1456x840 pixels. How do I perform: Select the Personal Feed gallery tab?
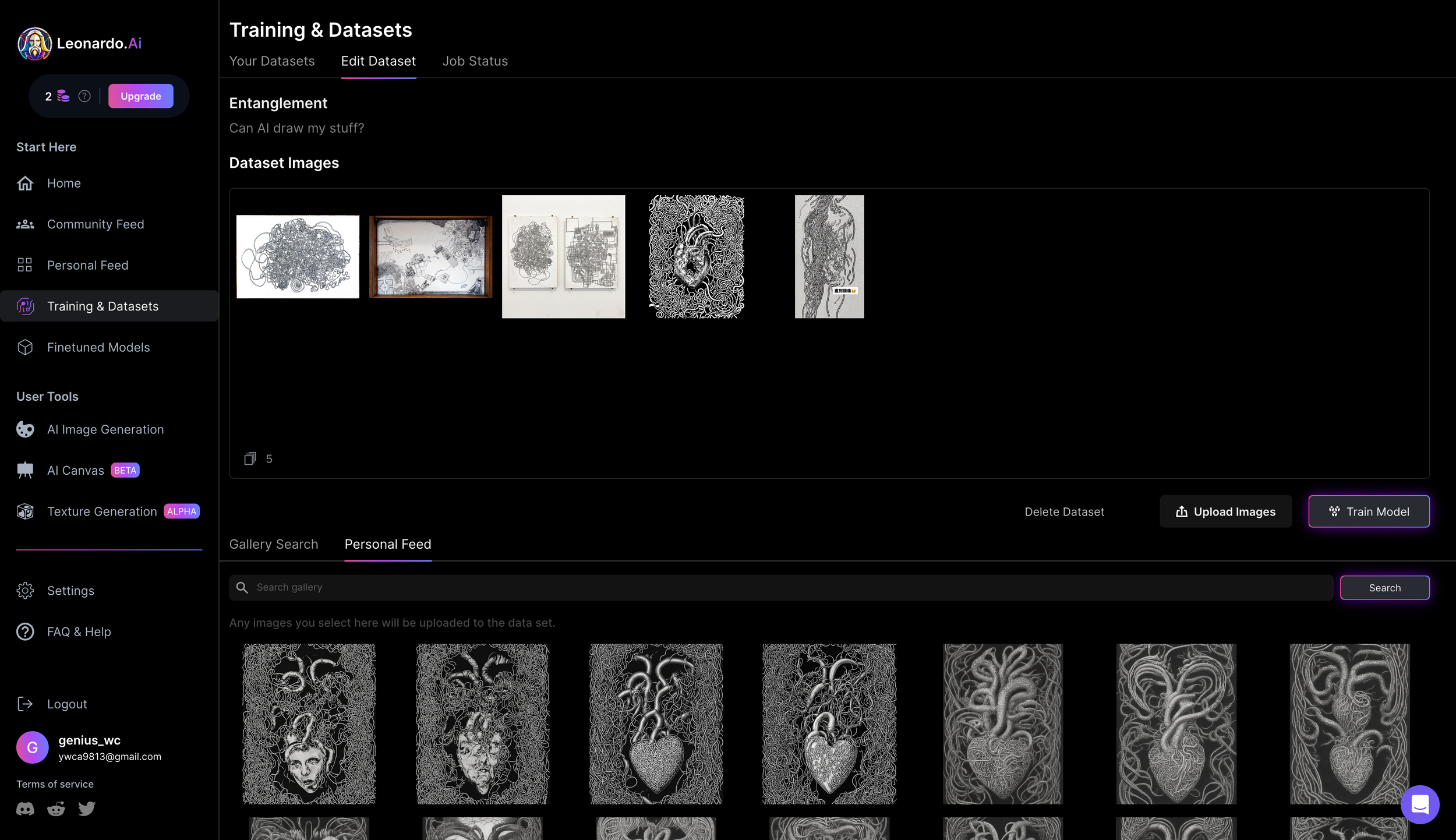(x=388, y=544)
